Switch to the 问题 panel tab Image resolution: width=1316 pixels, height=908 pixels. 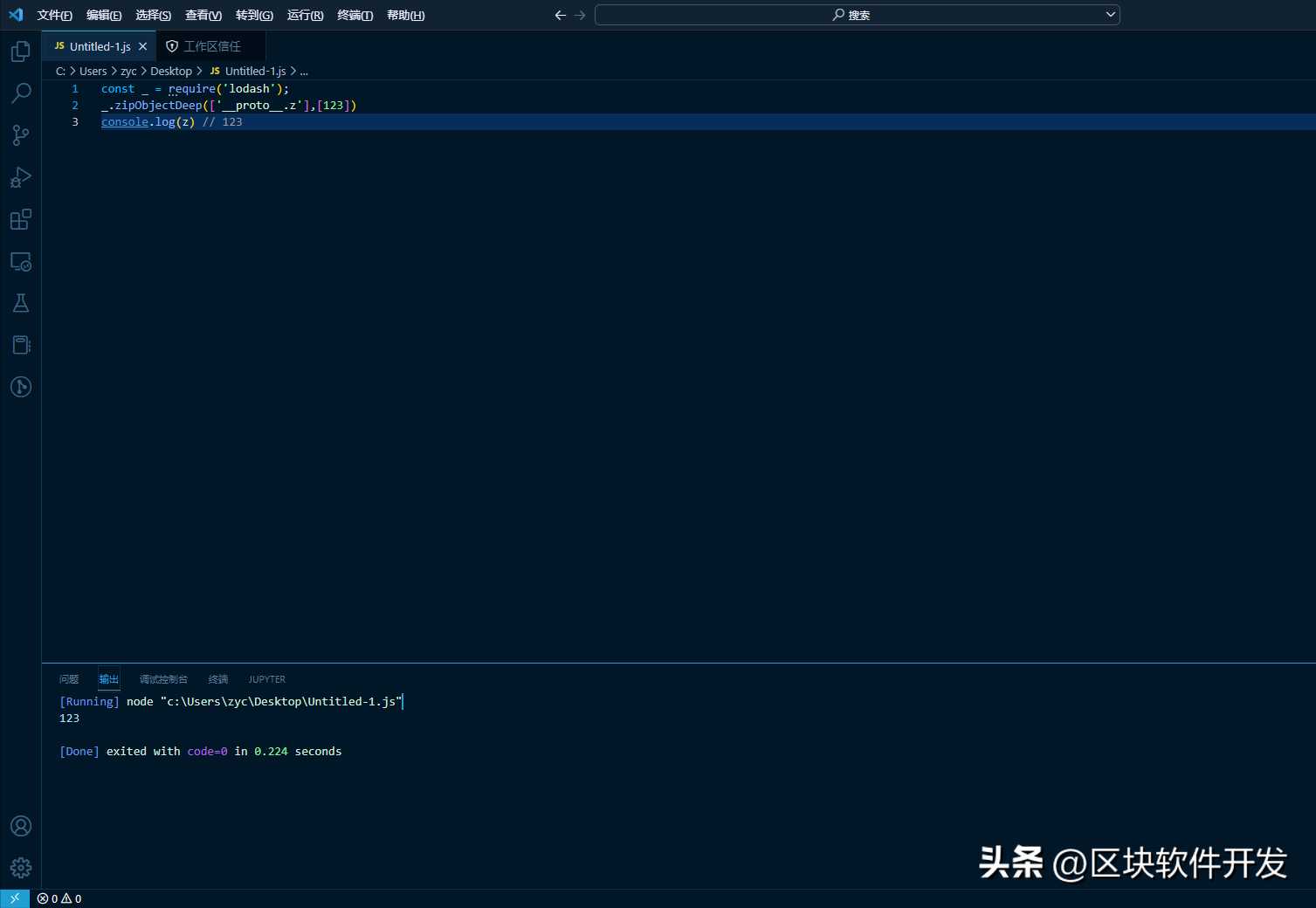pyautogui.click(x=69, y=679)
